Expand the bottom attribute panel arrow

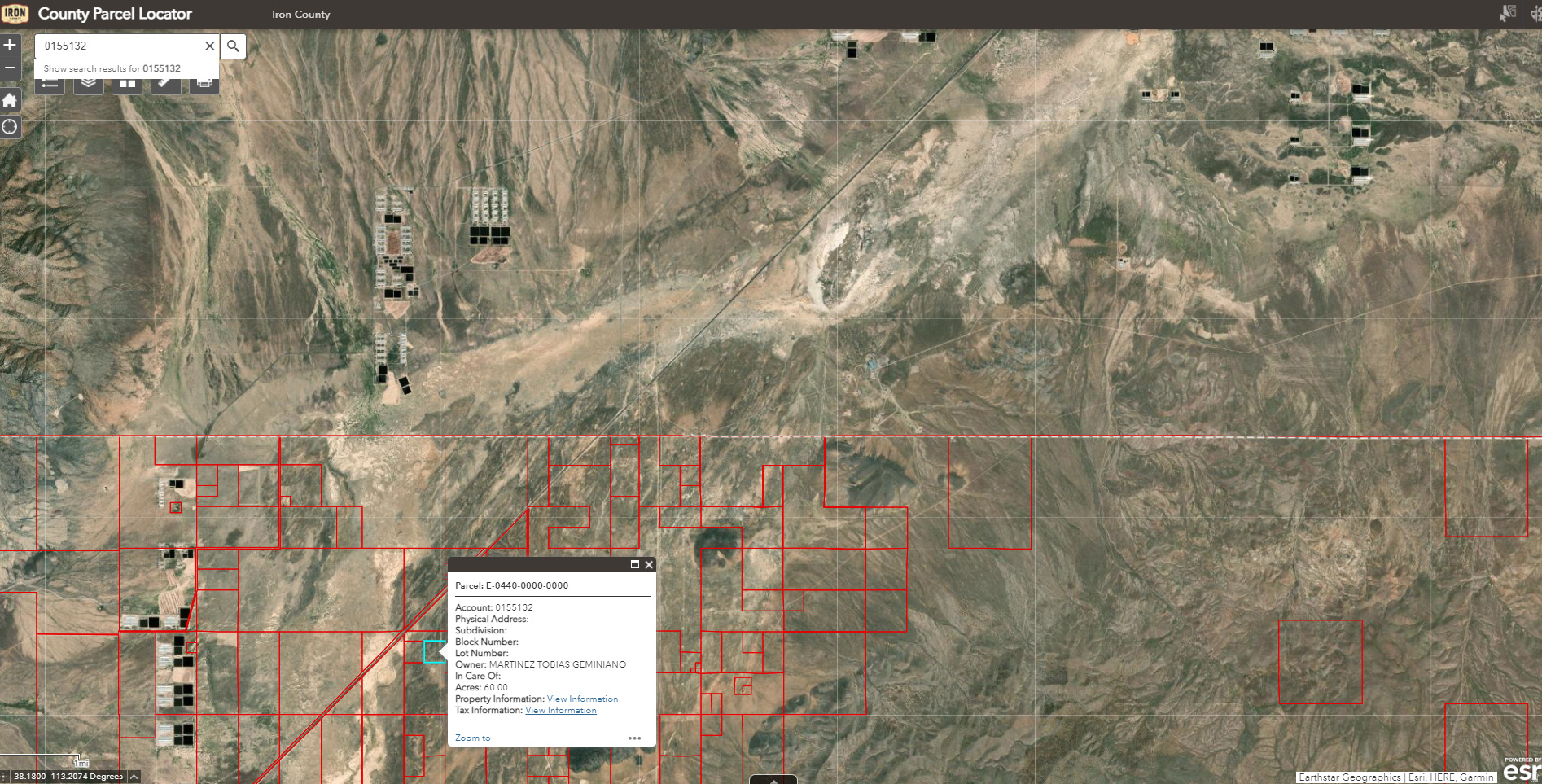tap(774, 779)
